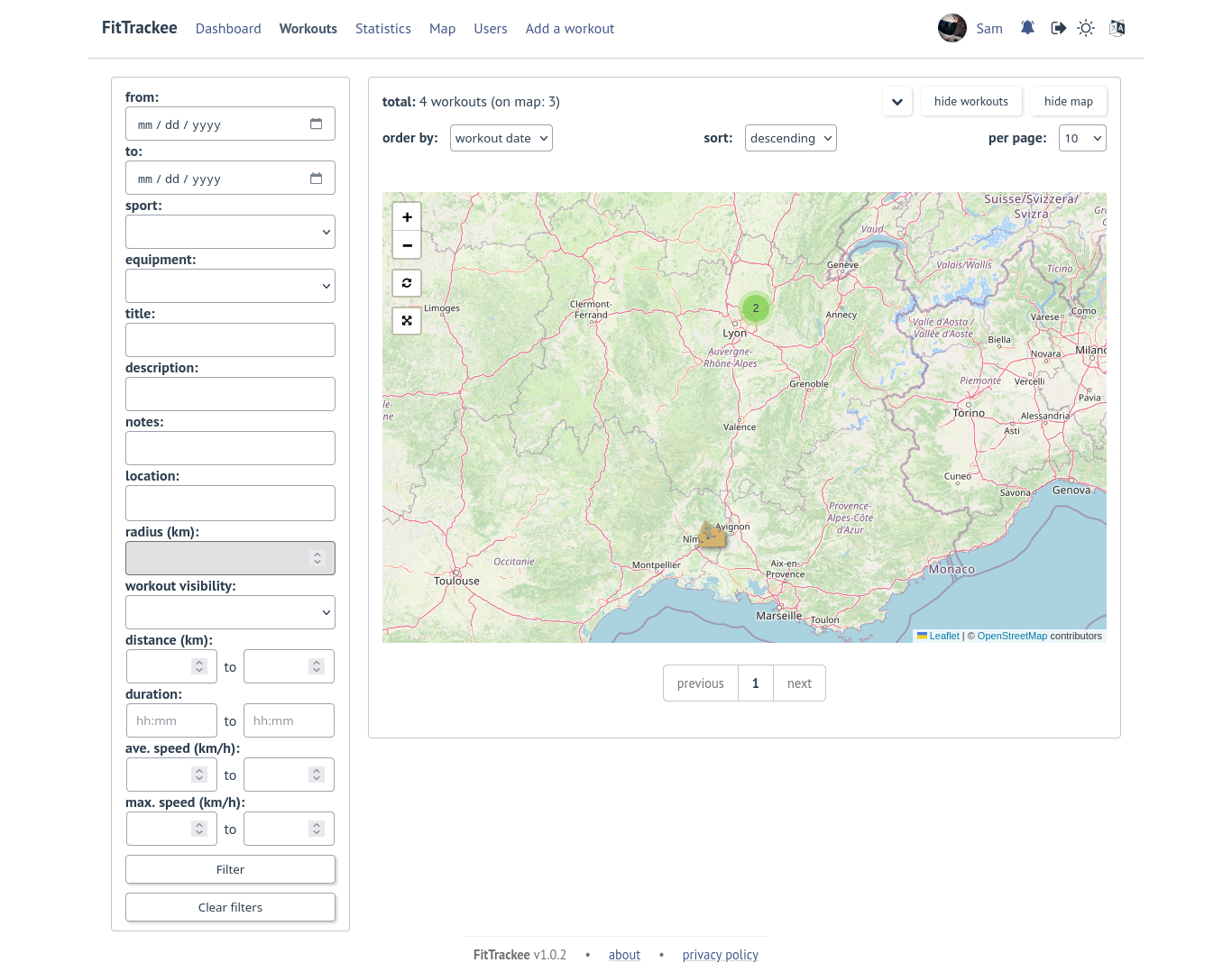Open the Dashboard

(x=228, y=28)
